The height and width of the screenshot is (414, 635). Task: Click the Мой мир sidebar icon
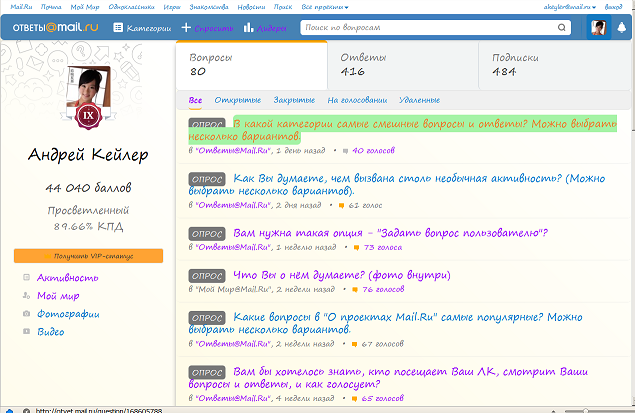click(26, 296)
